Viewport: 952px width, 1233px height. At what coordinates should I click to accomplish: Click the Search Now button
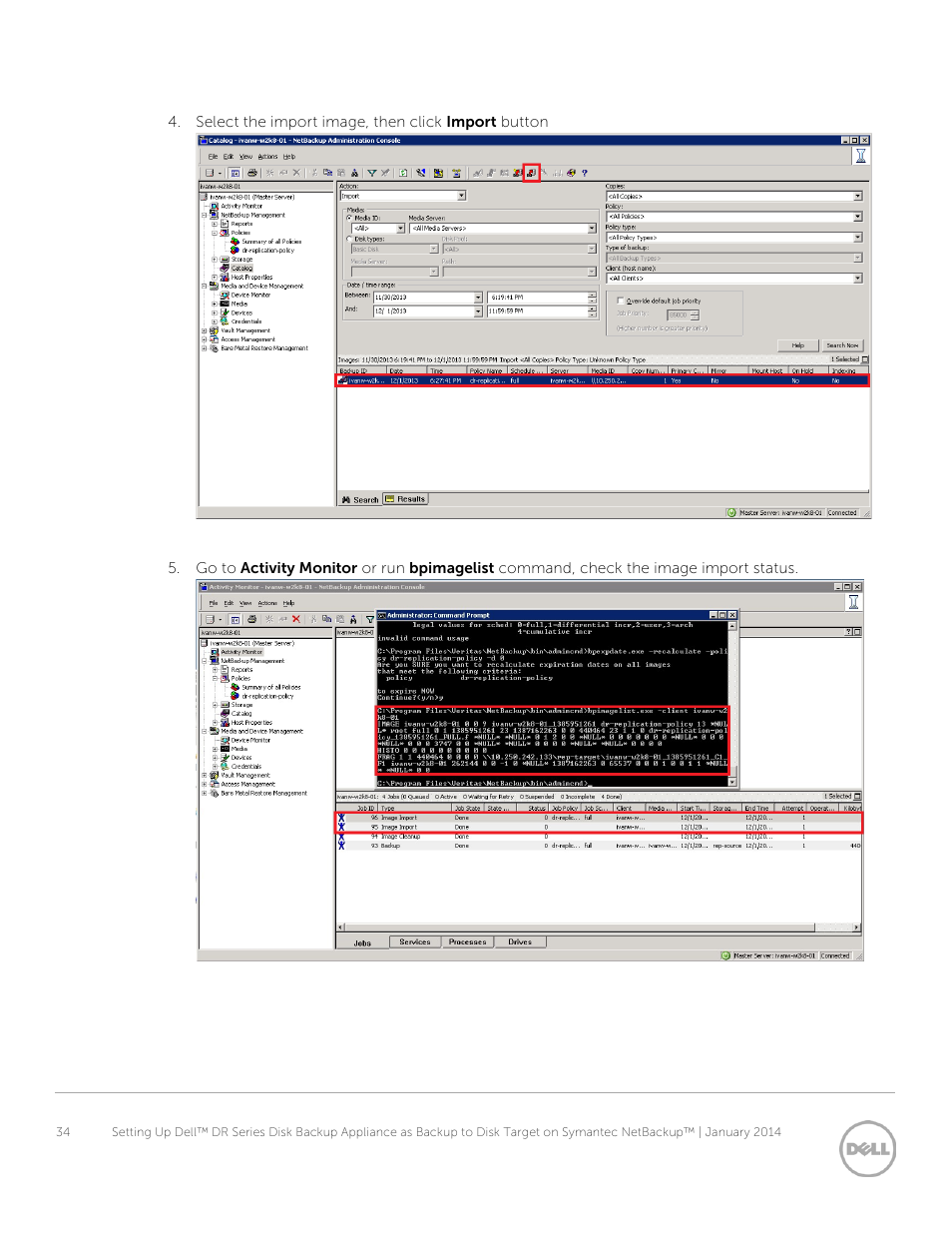click(x=842, y=345)
